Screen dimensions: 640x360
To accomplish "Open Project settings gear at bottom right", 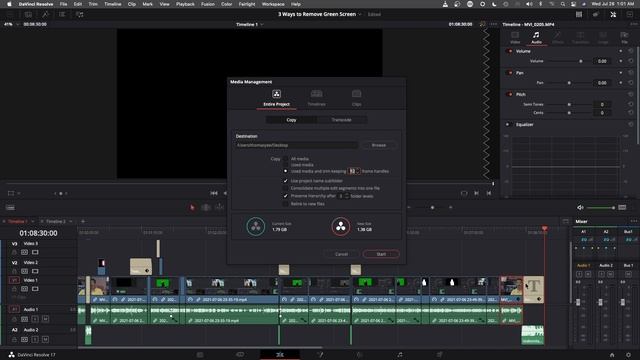I will click(628, 355).
